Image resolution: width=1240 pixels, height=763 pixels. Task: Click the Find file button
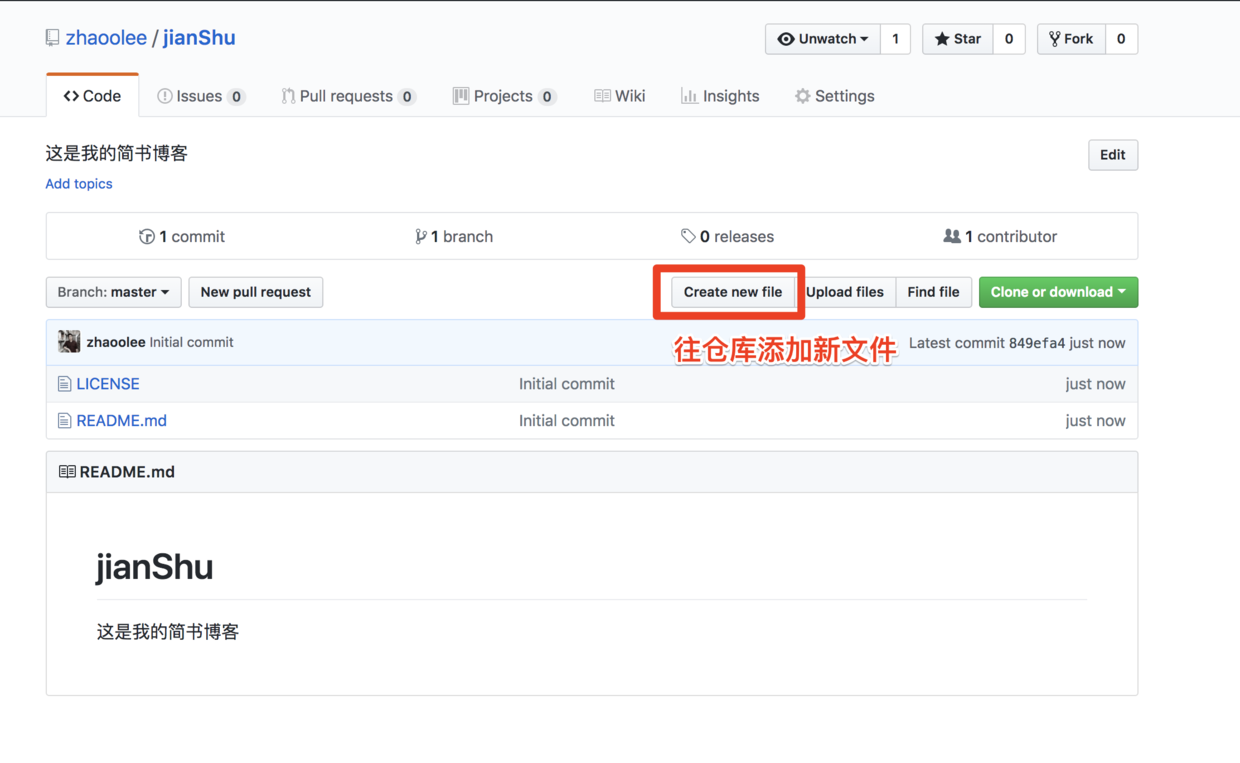(x=933, y=292)
